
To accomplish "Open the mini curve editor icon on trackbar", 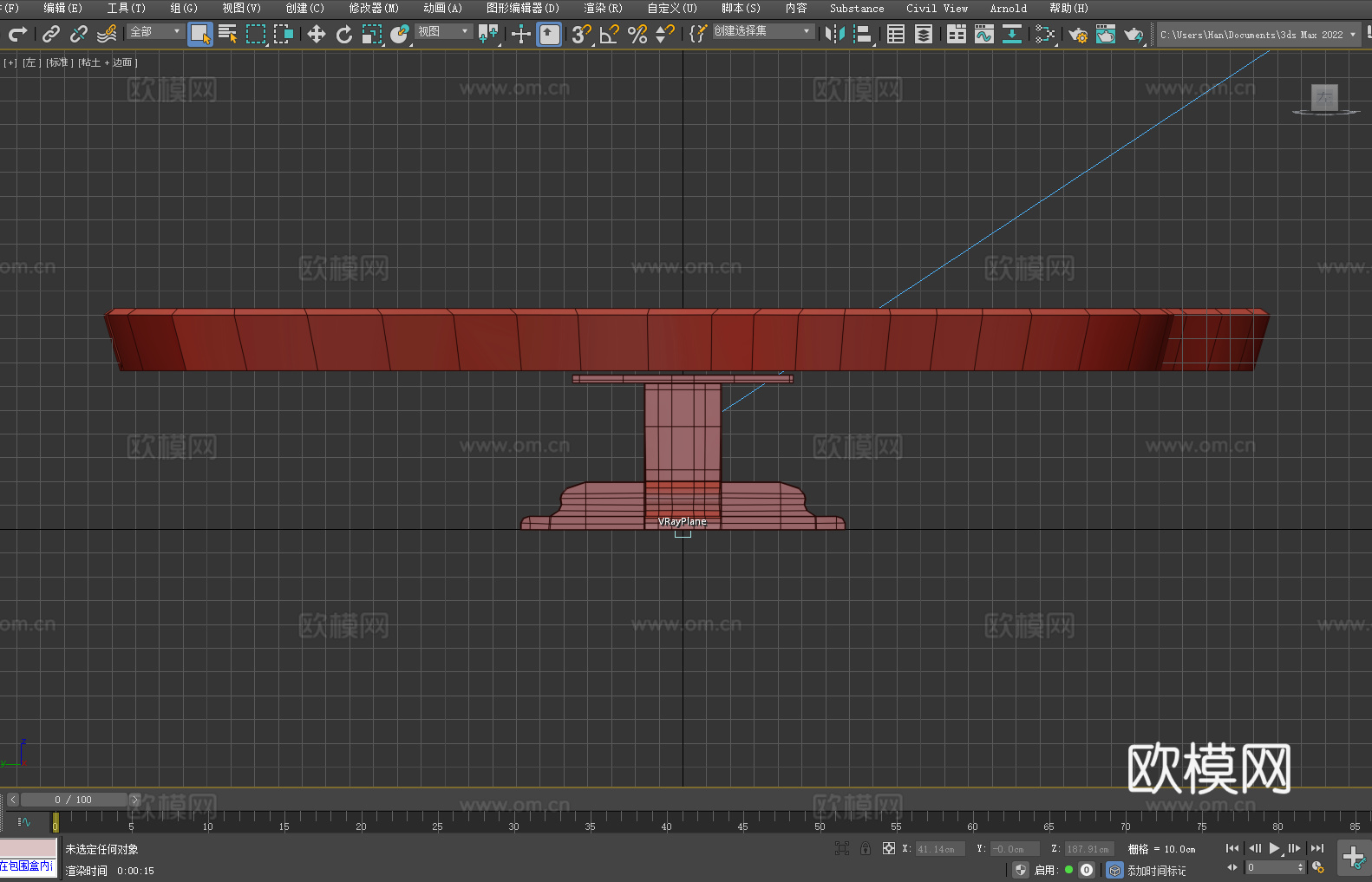I will click(24, 821).
